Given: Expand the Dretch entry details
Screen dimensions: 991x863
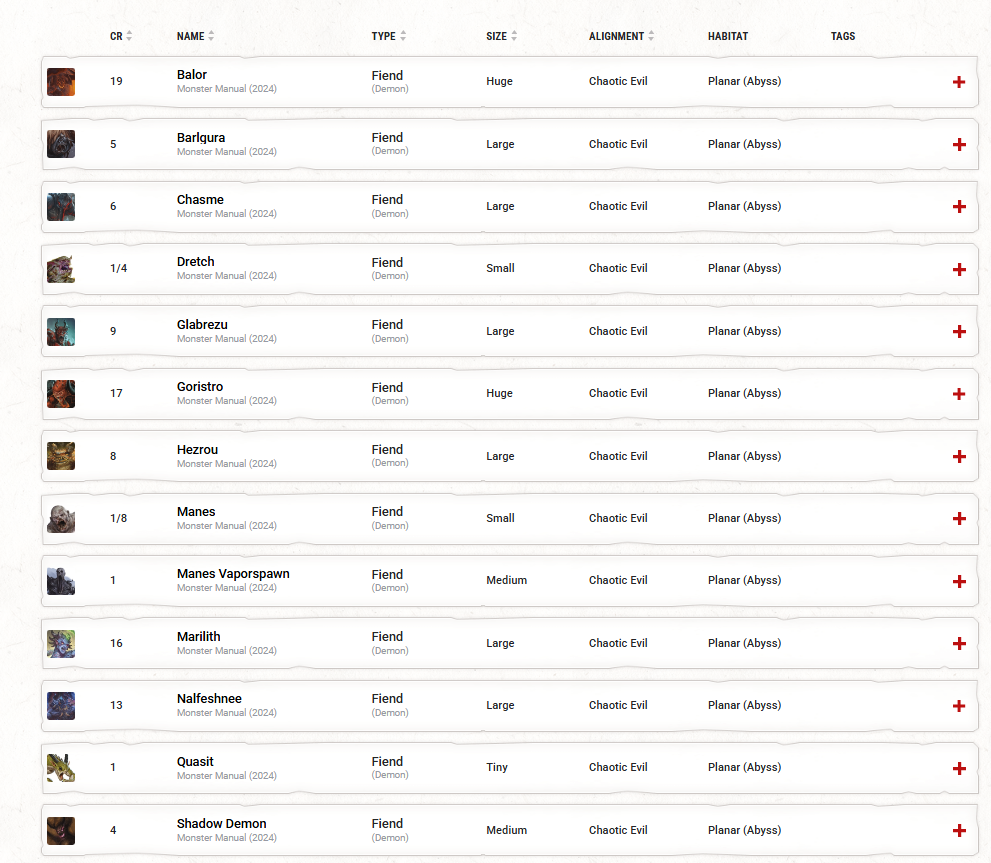Looking at the screenshot, I should 959,269.
